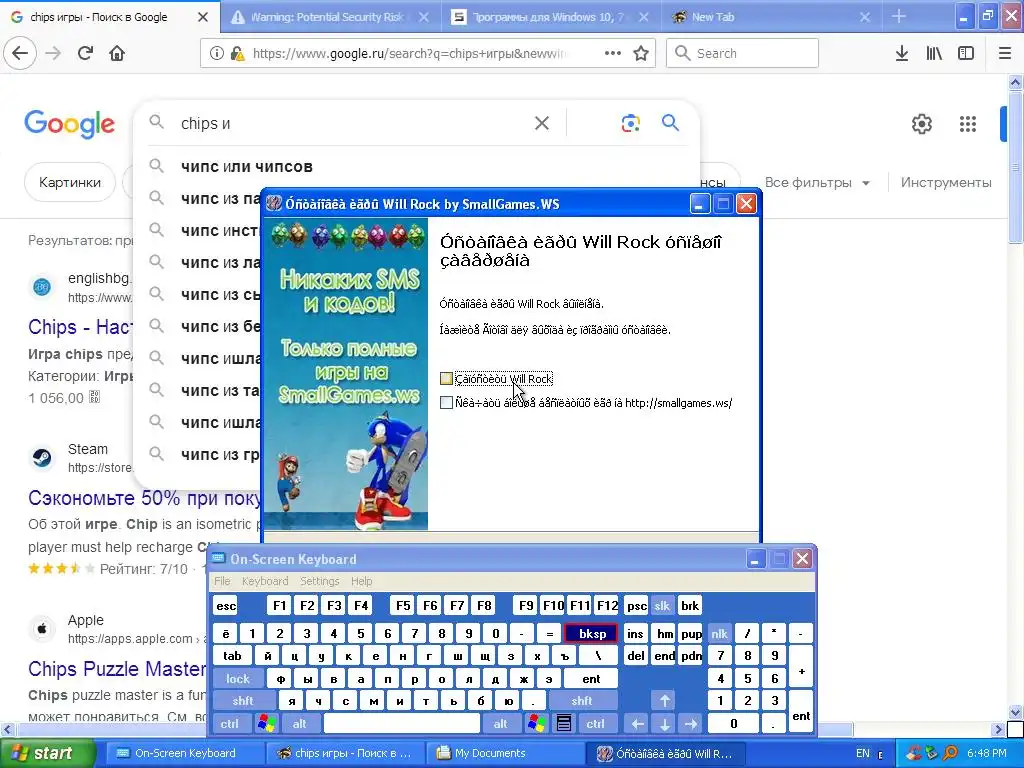Open Chips Puzzle Master result link
1024x768 pixels.
point(117,669)
